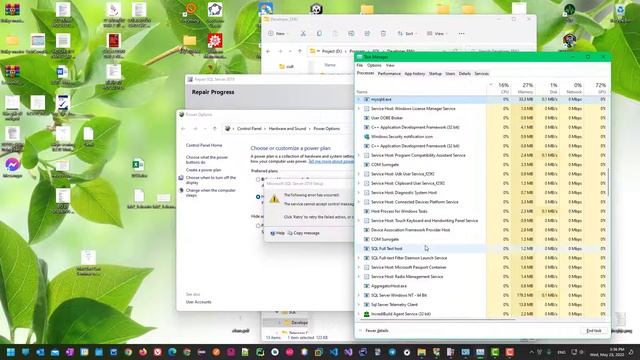
Task: Open the Services tab in Task Manager
Action: (481, 74)
